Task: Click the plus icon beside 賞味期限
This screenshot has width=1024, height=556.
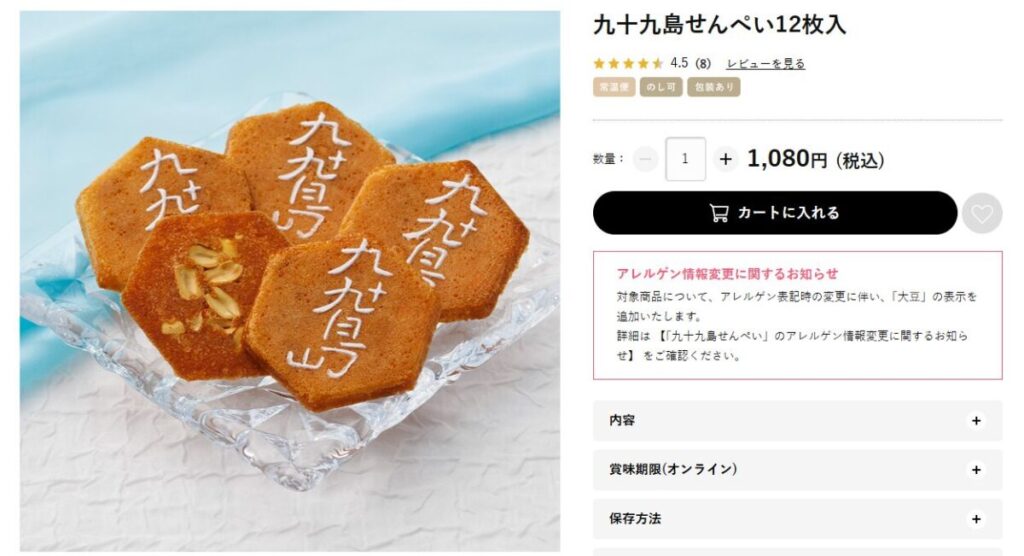Action: 976,470
